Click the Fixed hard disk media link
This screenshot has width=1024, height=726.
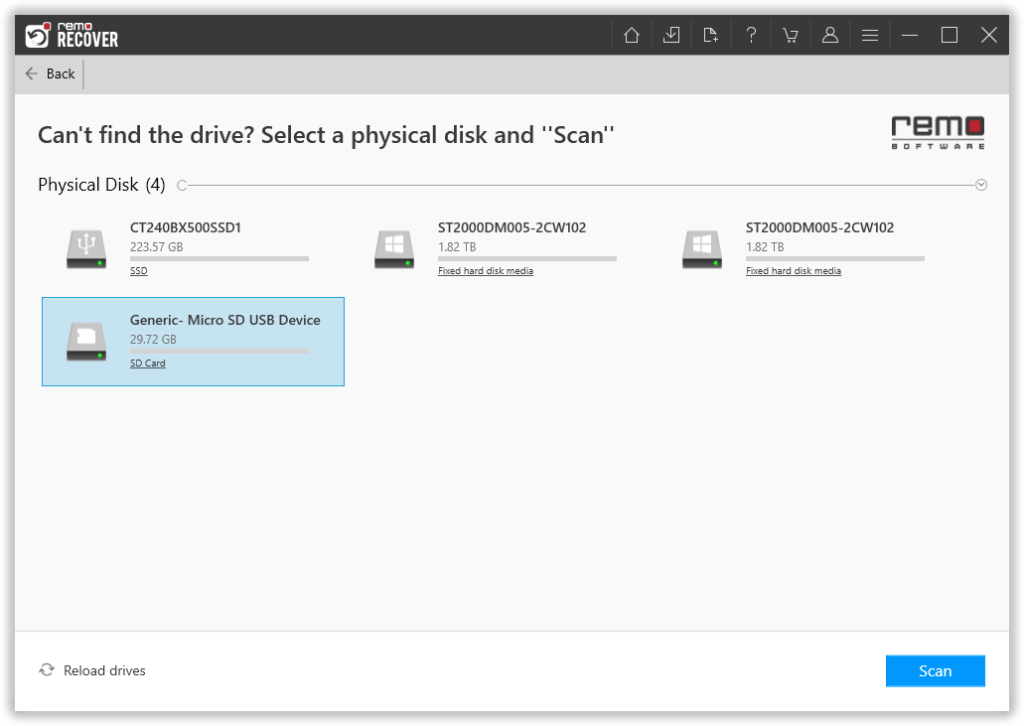tap(485, 270)
